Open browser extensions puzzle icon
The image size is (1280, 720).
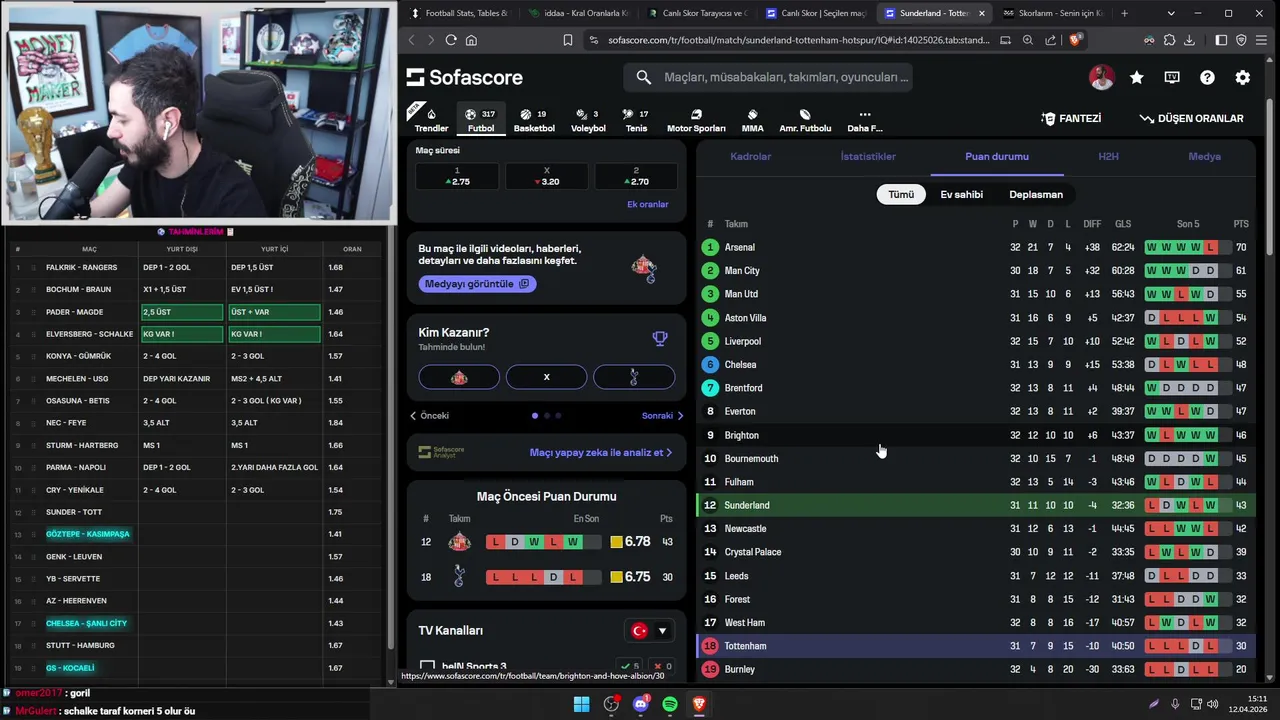[1169, 40]
